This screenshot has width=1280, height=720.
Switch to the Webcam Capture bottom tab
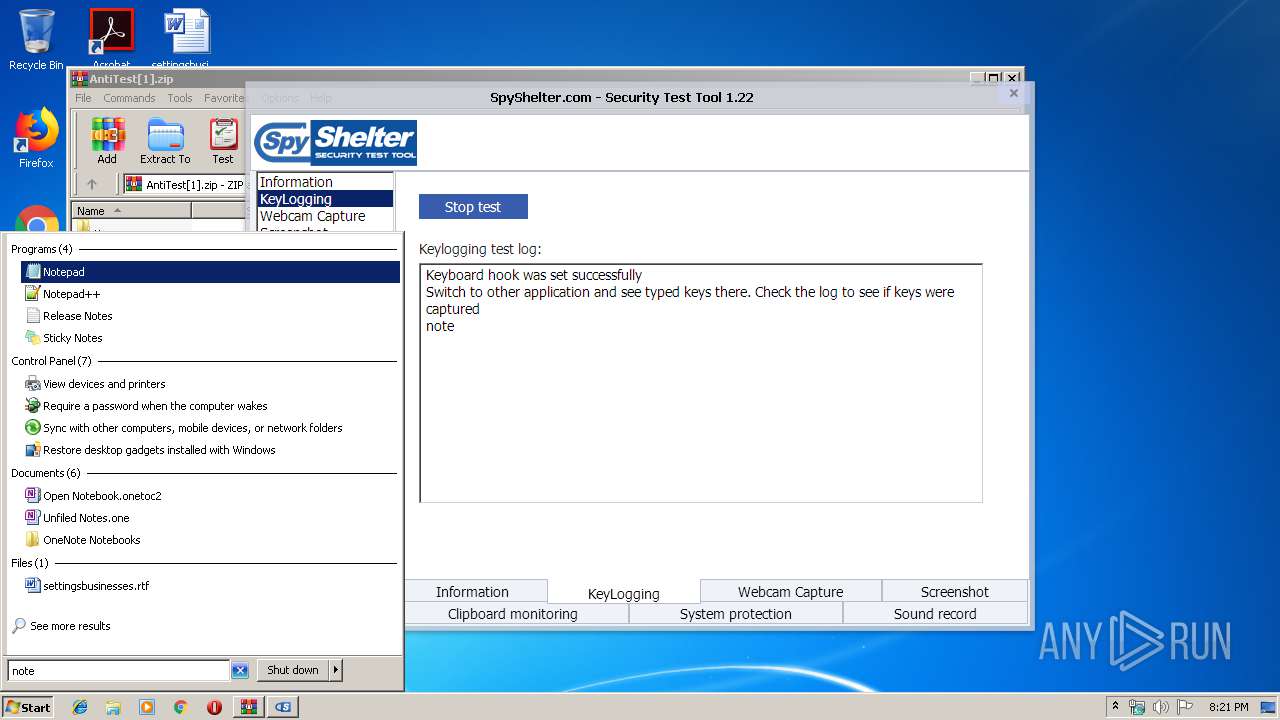[790, 591]
